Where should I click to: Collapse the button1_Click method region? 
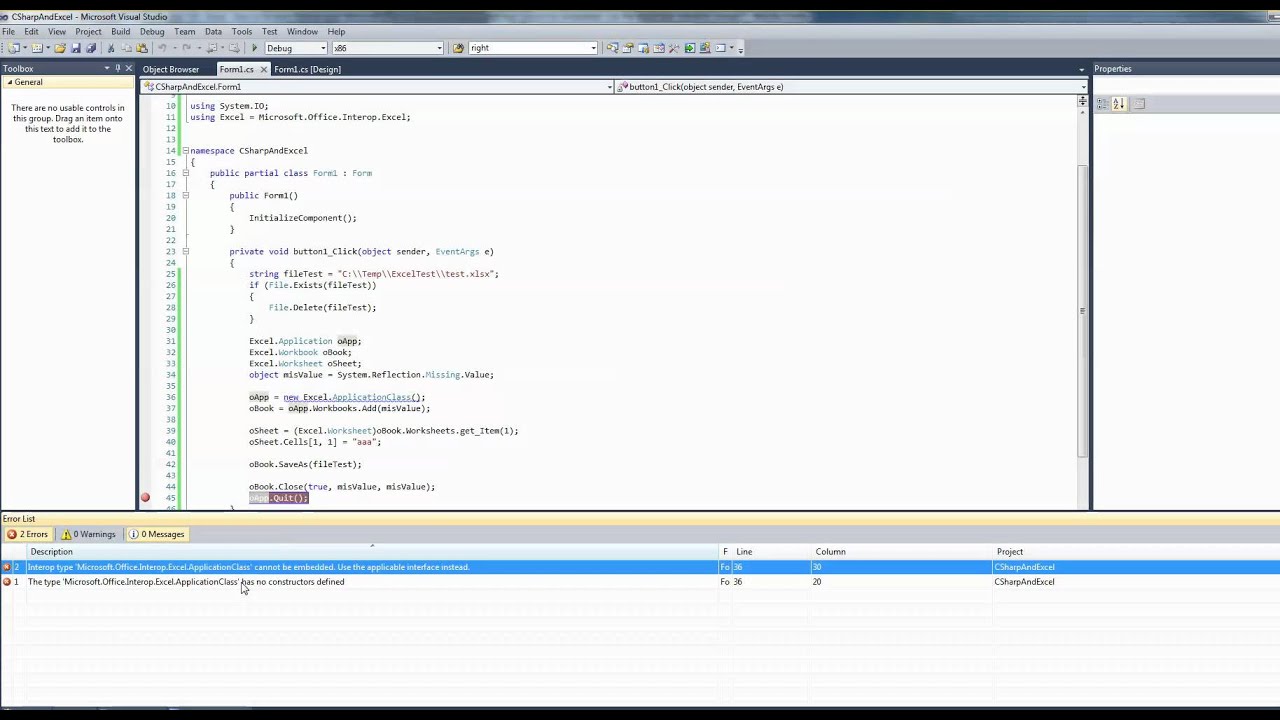tap(185, 251)
